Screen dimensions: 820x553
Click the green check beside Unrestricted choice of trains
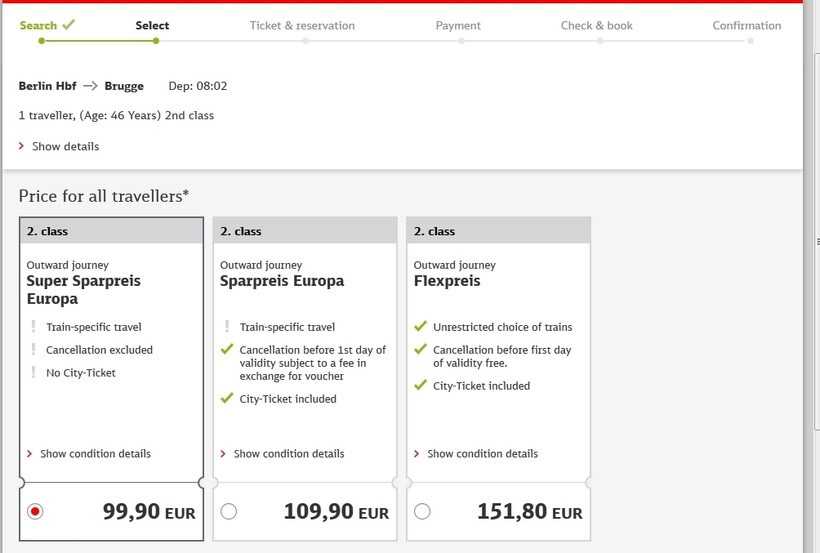coord(421,327)
